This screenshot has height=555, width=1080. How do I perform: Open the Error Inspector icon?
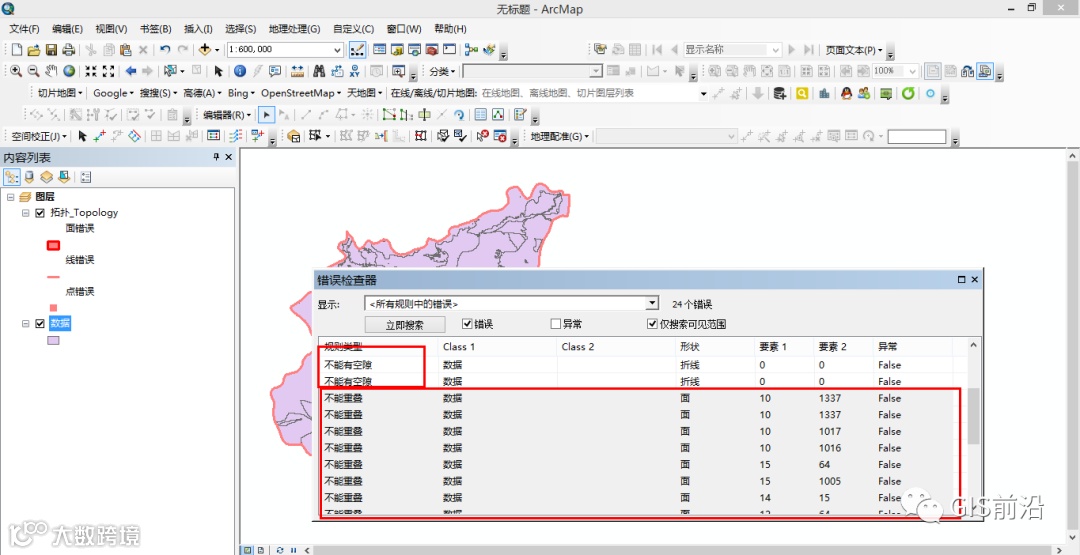(500, 136)
